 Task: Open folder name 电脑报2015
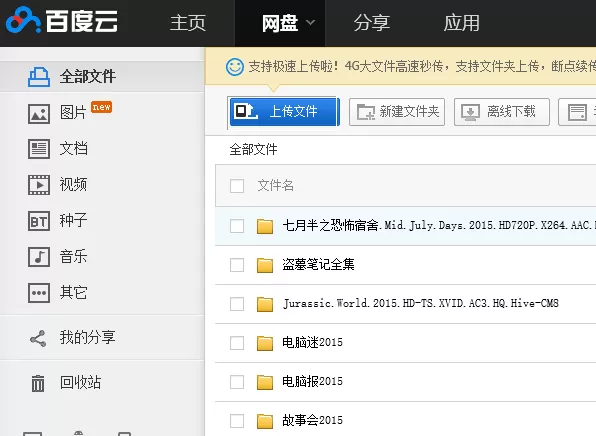pos(312,381)
